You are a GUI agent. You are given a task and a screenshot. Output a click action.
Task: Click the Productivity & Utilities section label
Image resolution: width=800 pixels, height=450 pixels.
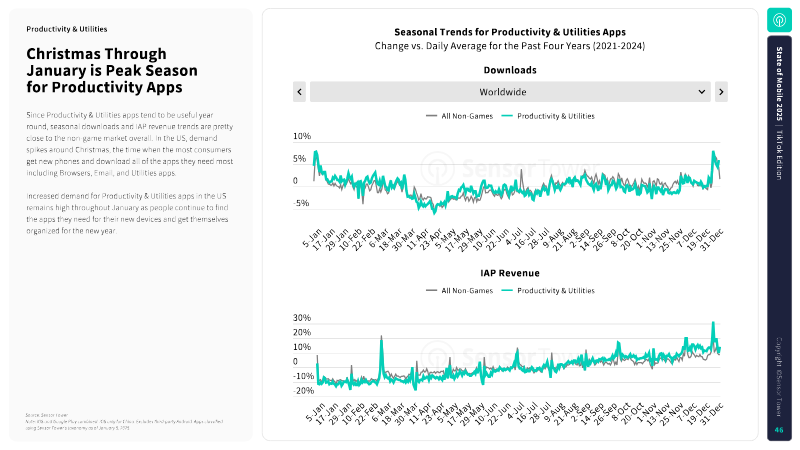pyautogui.click(x=67, y=29)
